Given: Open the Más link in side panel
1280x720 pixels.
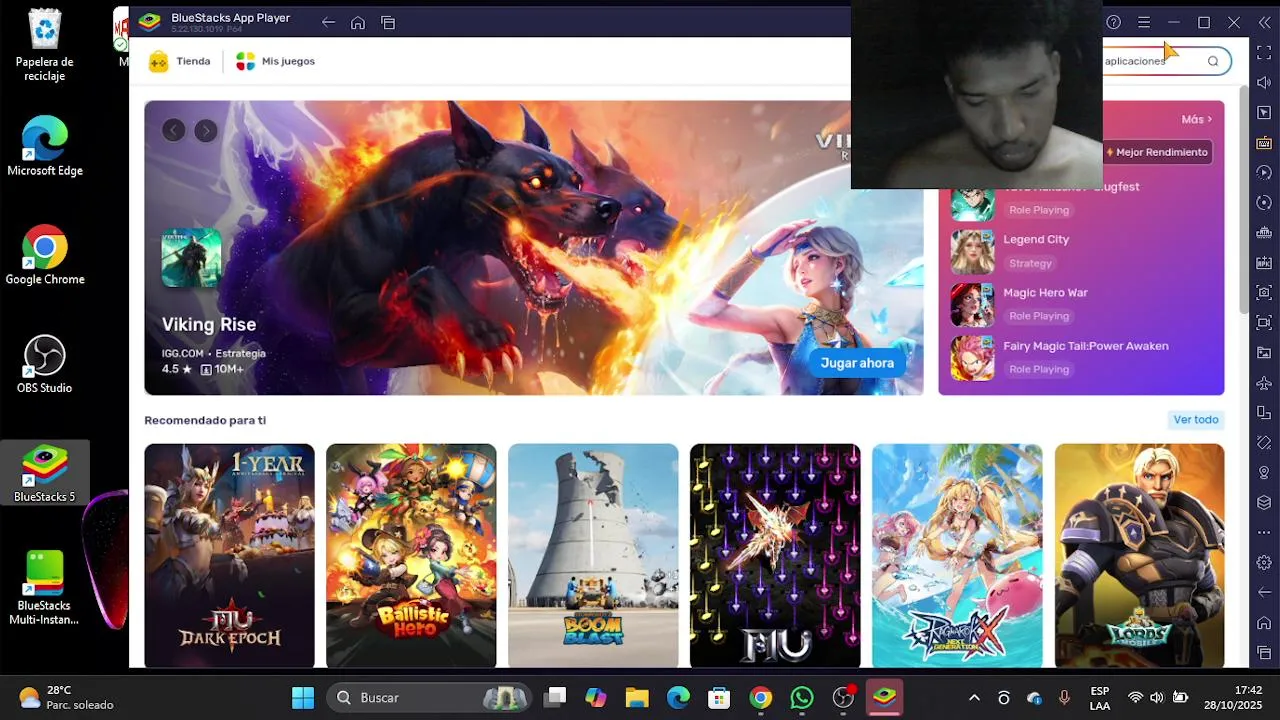Looking at the screenshot, I should [1196, 119].
